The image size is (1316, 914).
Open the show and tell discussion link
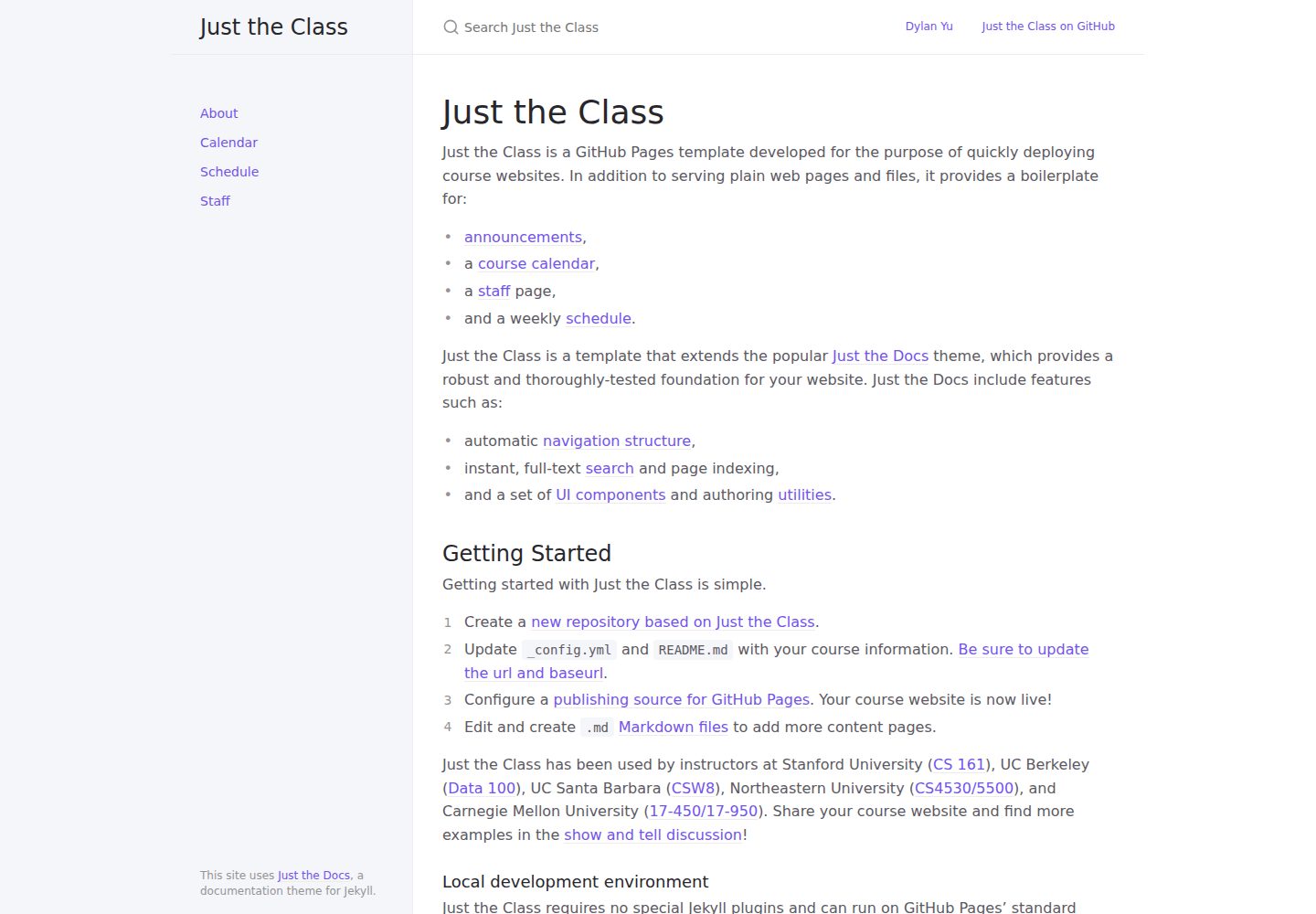653,834
